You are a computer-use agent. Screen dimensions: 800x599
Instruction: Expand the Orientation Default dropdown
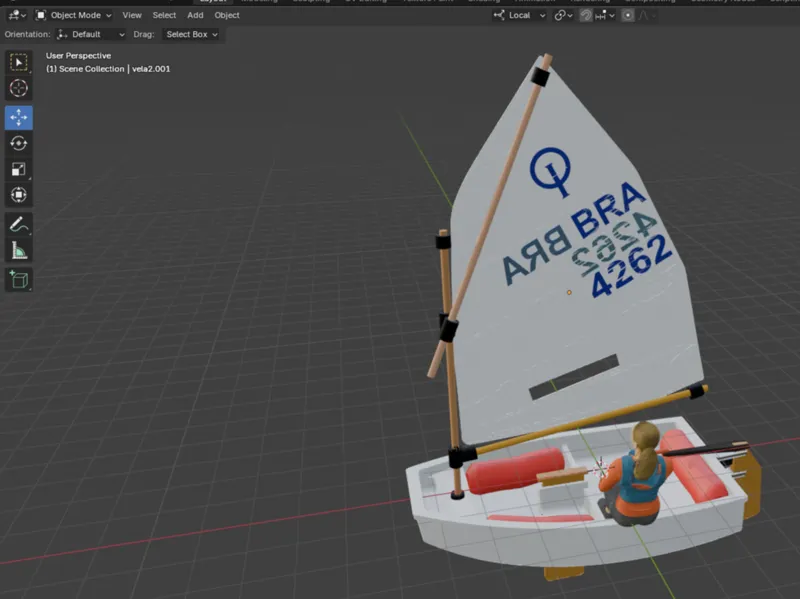click(91, 35)
